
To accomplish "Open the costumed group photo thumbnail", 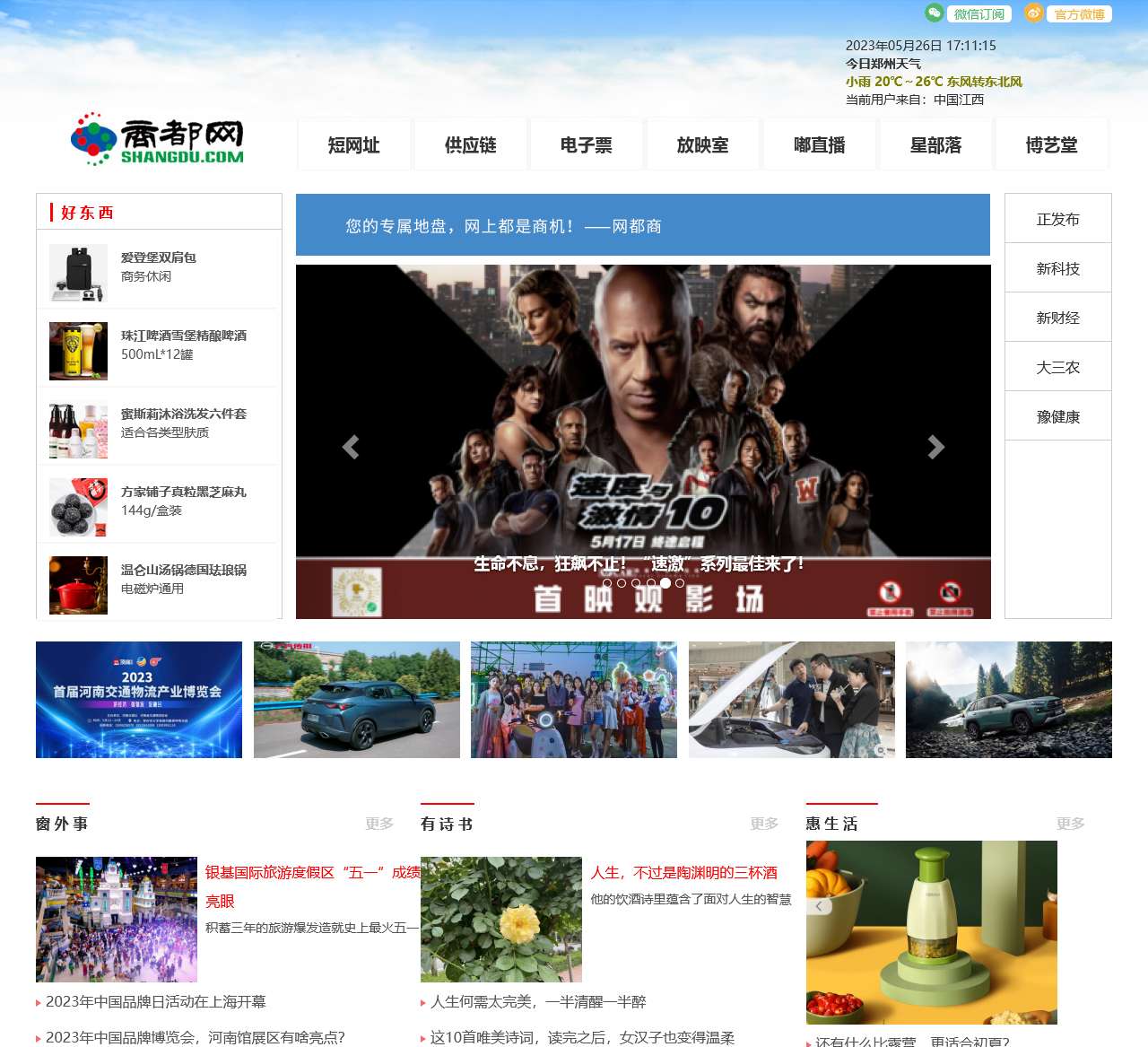I will point(574,700).
